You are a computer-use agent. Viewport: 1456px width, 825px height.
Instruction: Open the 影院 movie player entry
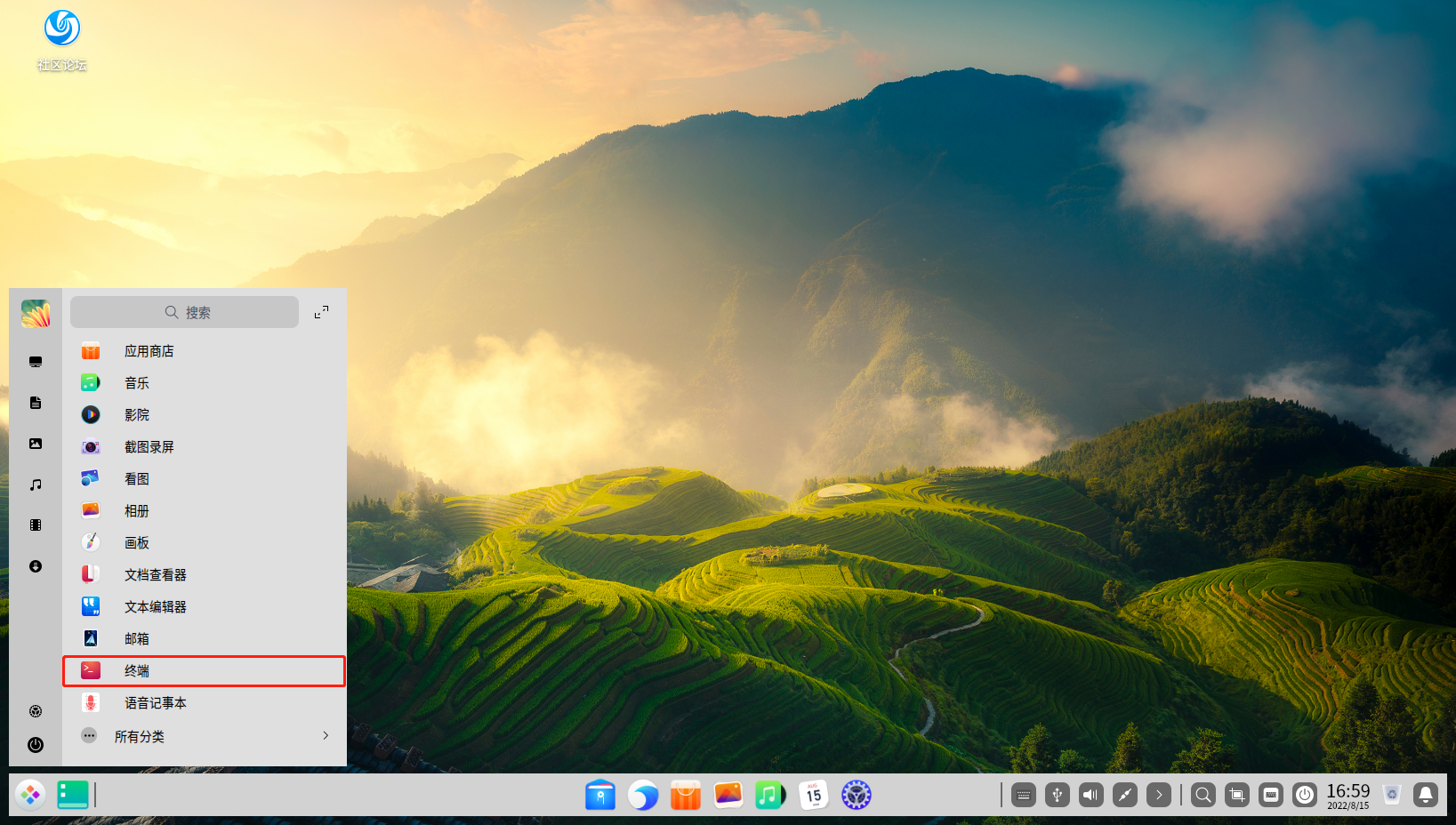coord(204,415)
